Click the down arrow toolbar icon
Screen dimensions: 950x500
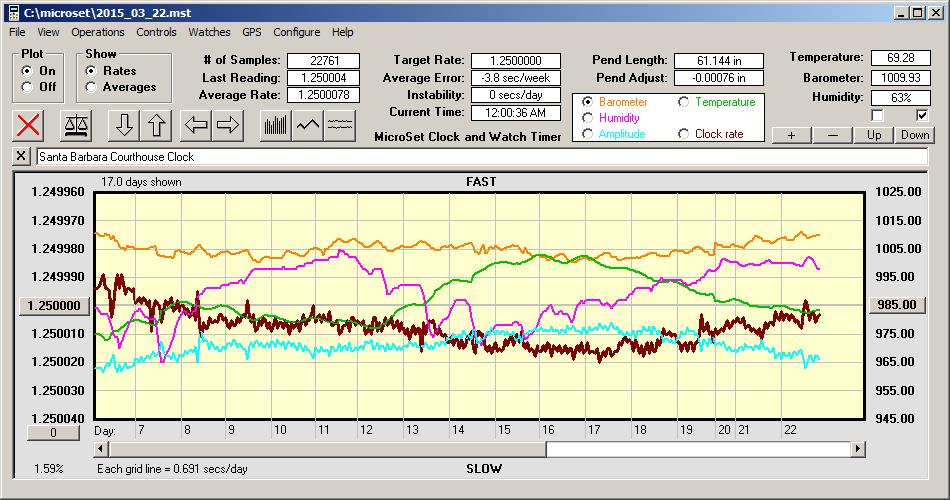click(x=124, y=125)
